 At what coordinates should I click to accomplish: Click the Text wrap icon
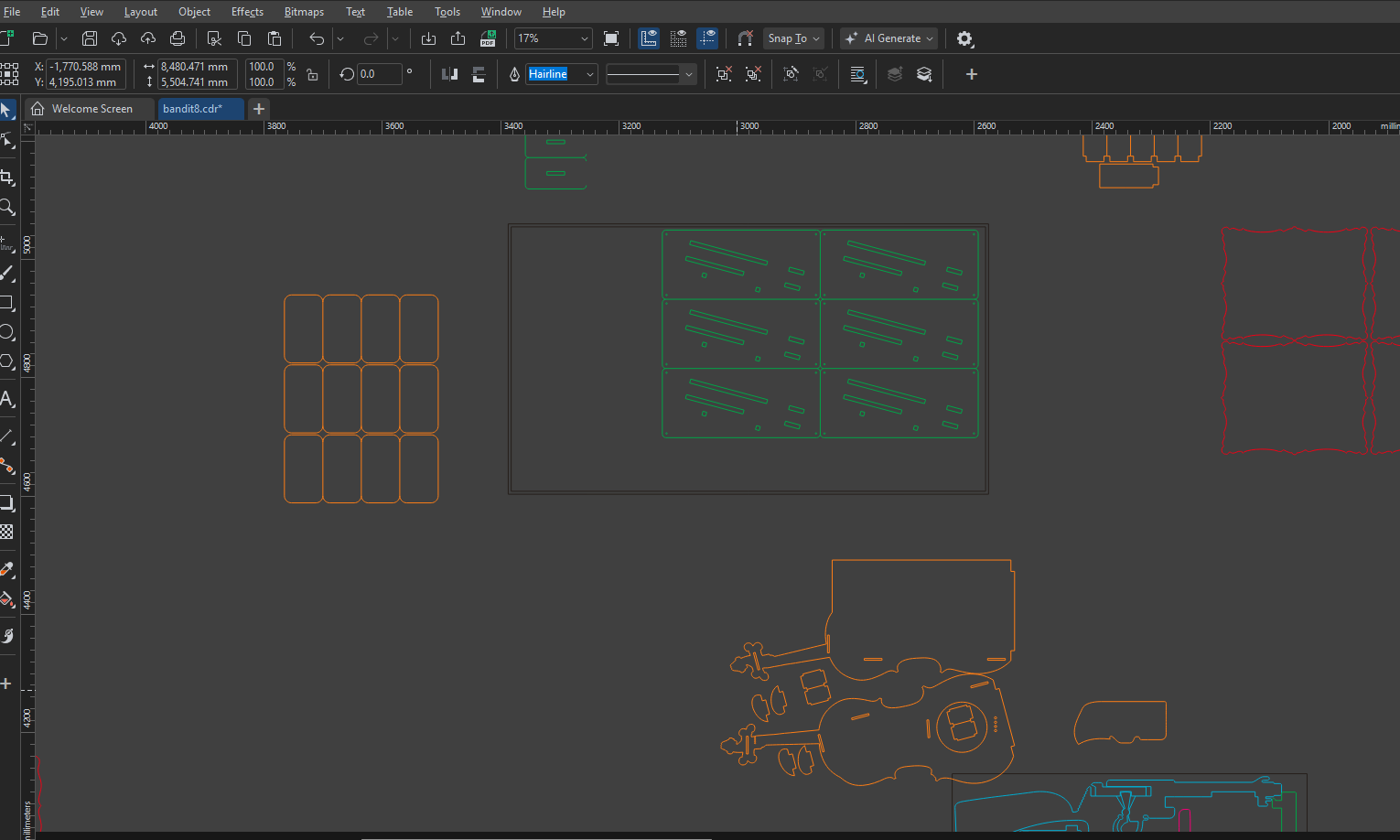point(857,74)
